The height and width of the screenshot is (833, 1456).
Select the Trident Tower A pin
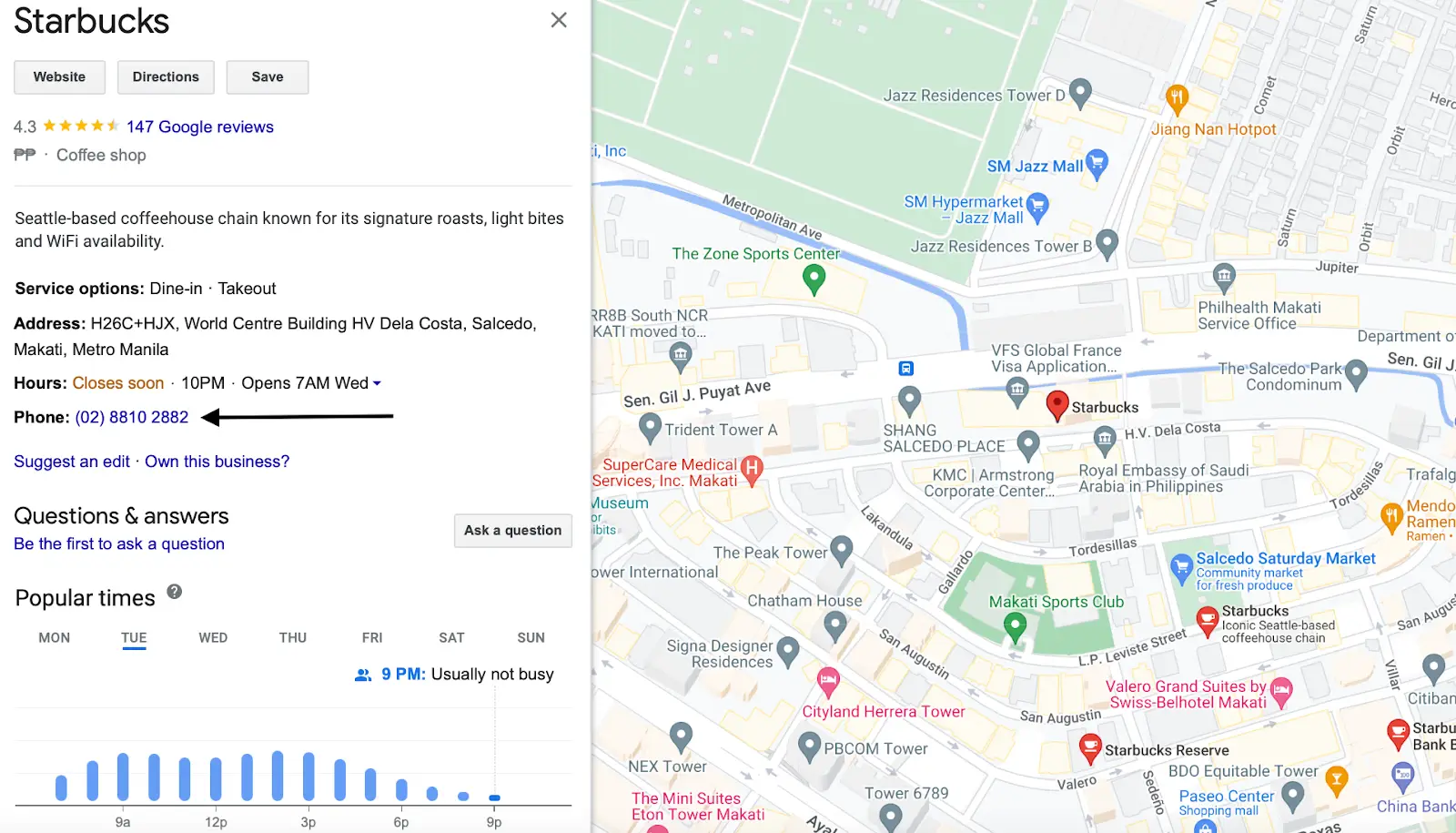point(650,426)
